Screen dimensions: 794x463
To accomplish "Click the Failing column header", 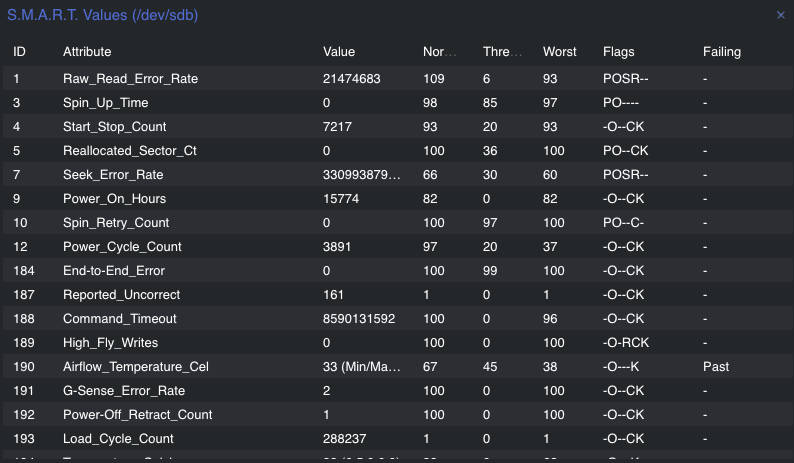I will pos(722,51).
